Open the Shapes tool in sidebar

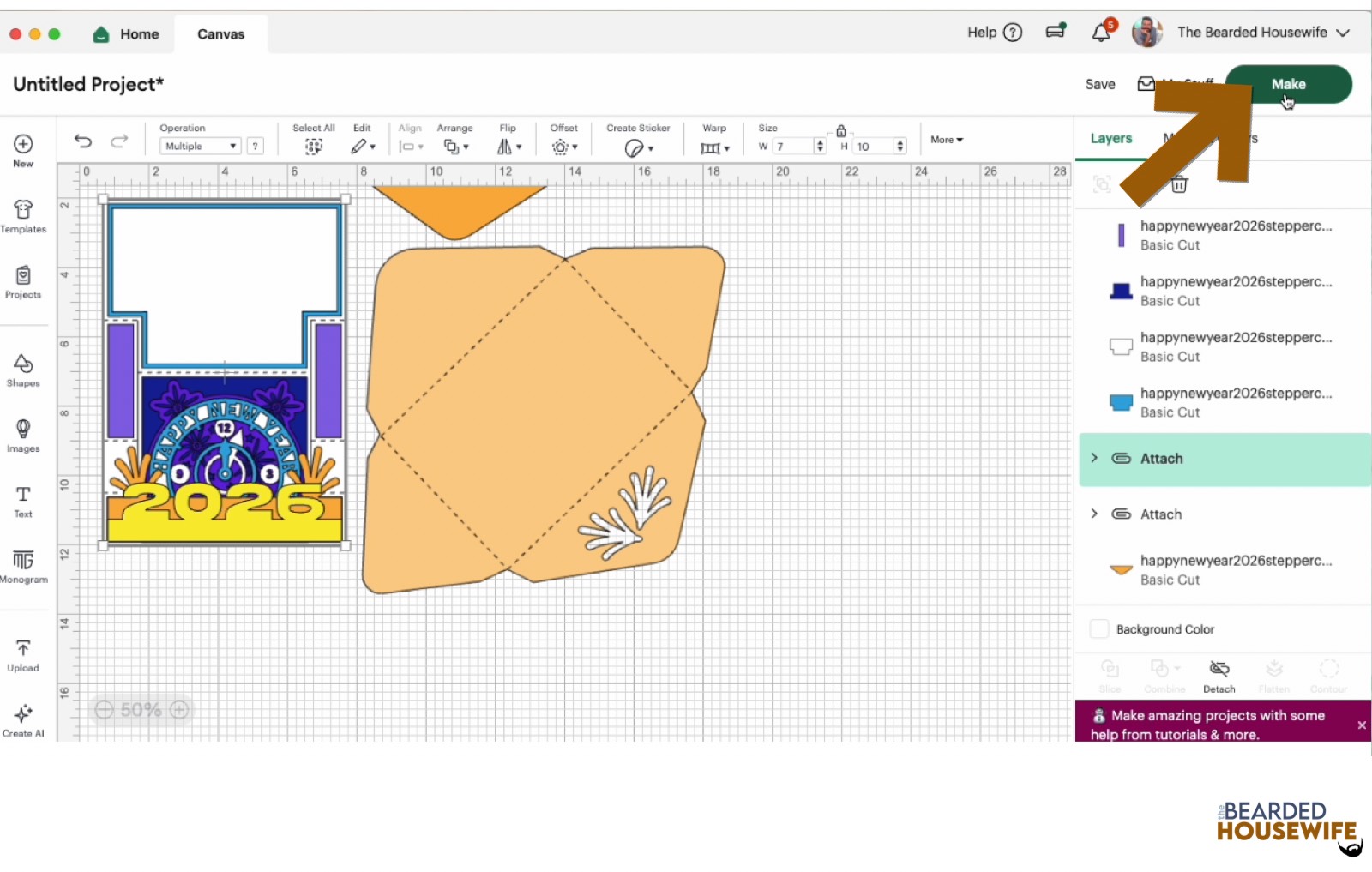[23, 370]
